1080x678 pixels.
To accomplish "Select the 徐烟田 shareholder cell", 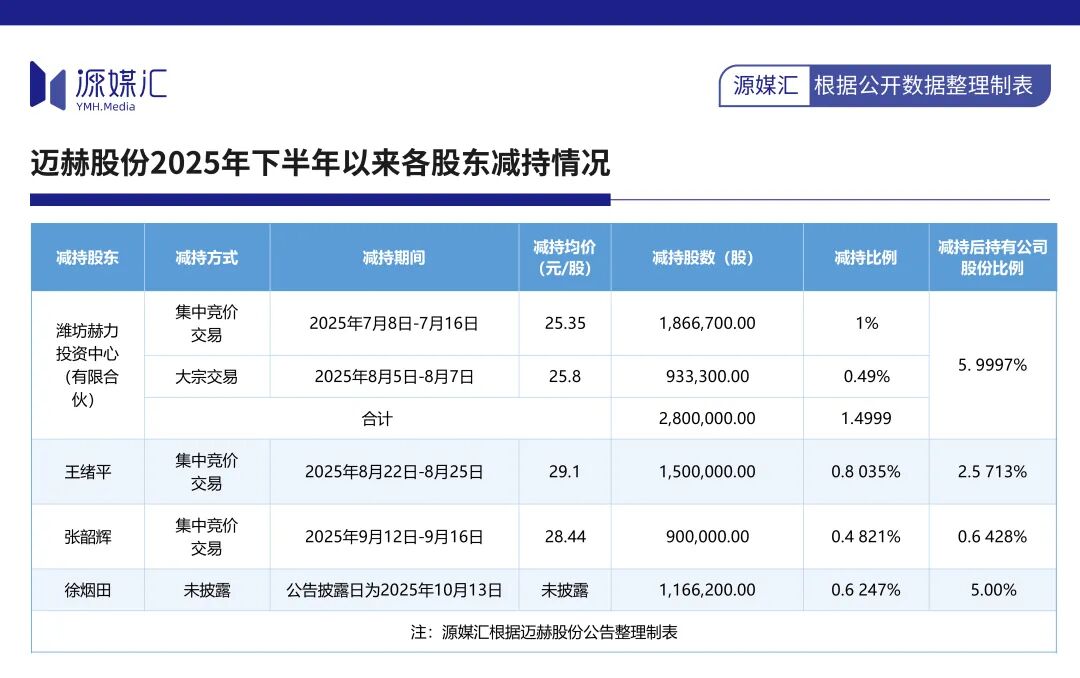I will (x=87, y=590).
